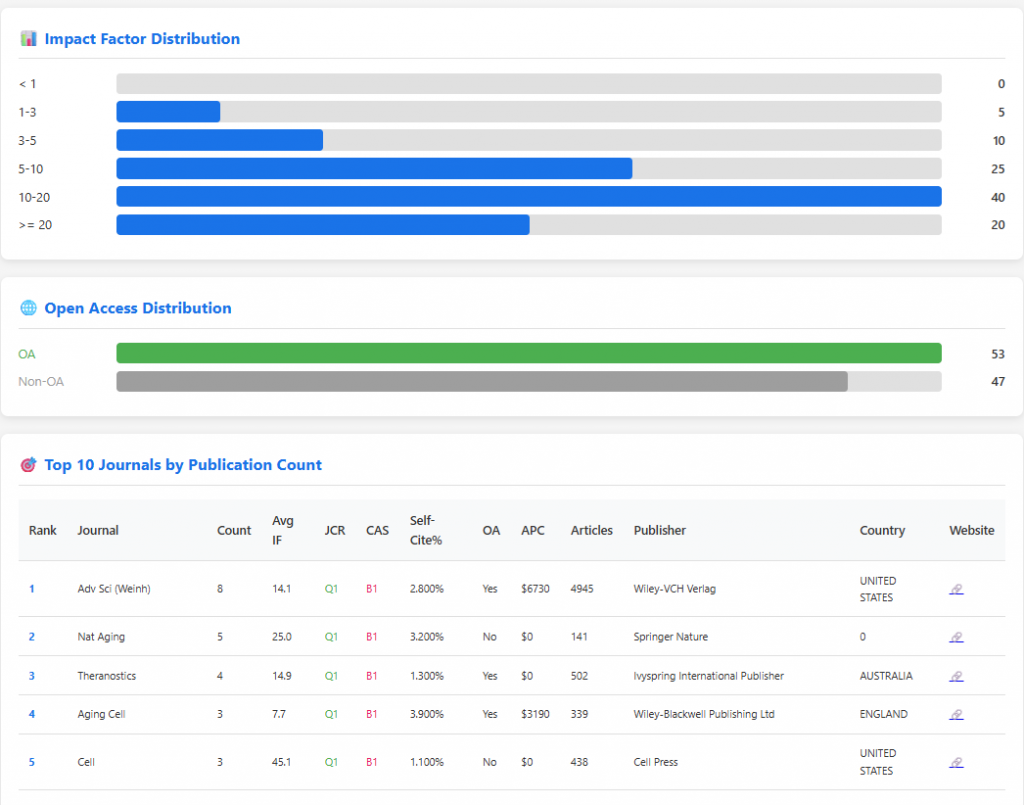Click the >= 20 impact factor bar
Viewport: 1024px width, 805px height.
click(x=323, y=225)
